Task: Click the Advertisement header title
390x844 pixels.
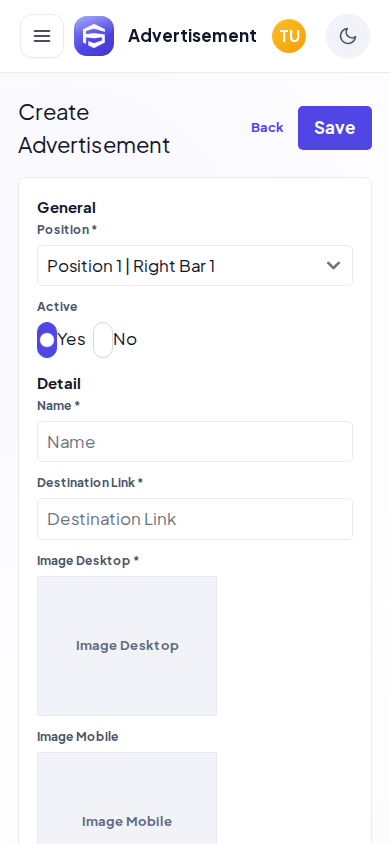Action: click(192, 36)
